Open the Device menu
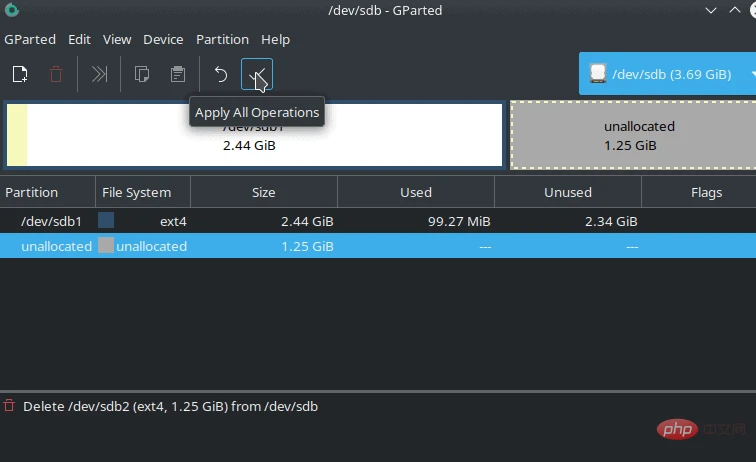This screenshot has width=756, height=462. (x=163, y=40)
